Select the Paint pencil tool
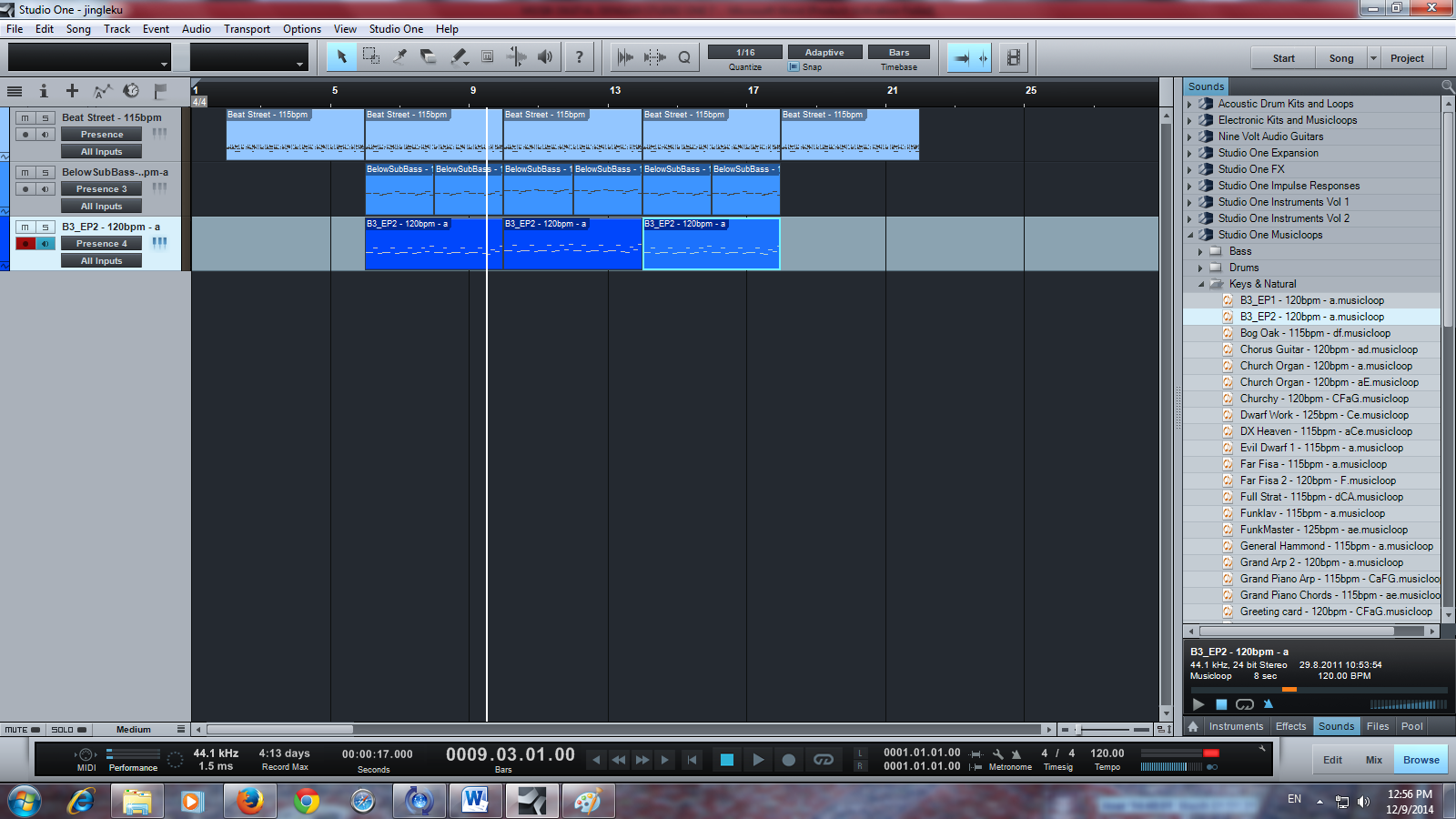This screenshot has height=819, width=1456. coord(459,56)
